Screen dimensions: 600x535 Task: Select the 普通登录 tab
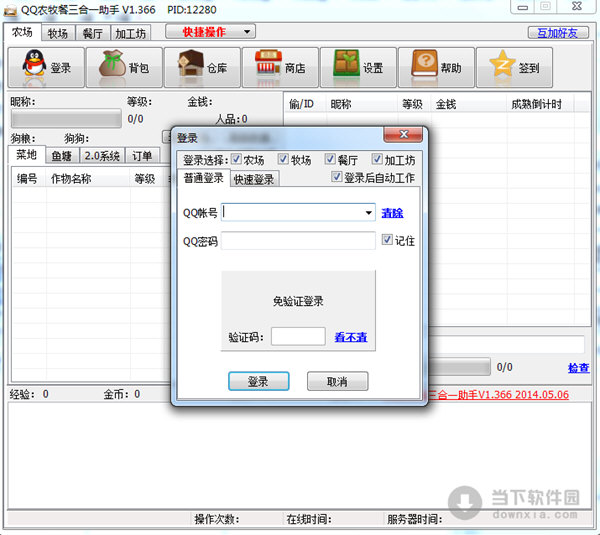click(204, 178)
